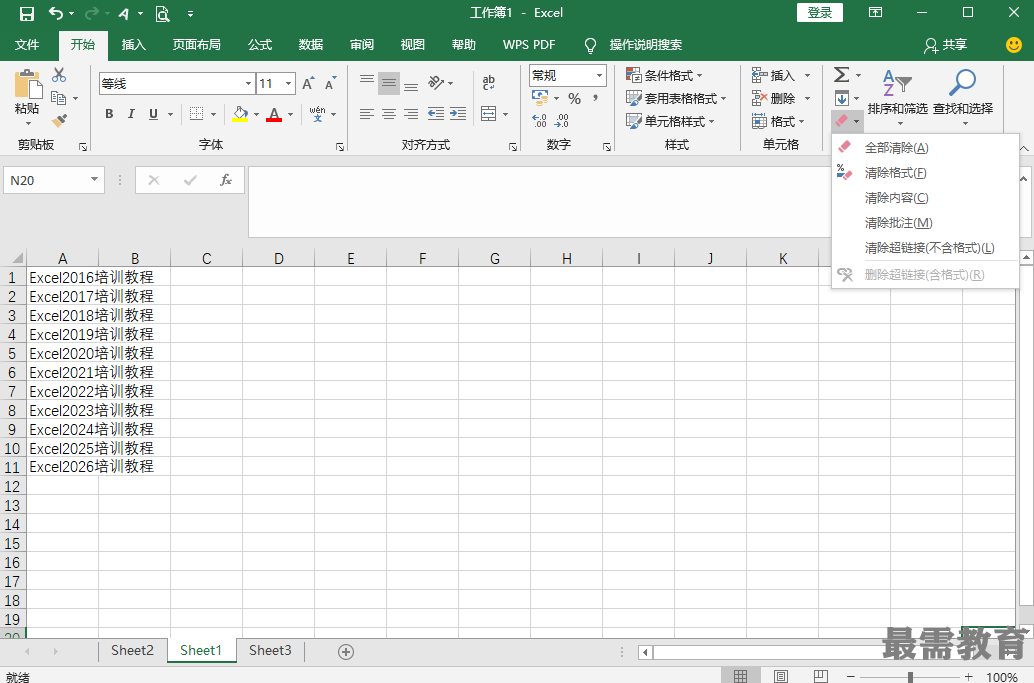Activate the Format Painter brush

59,121
